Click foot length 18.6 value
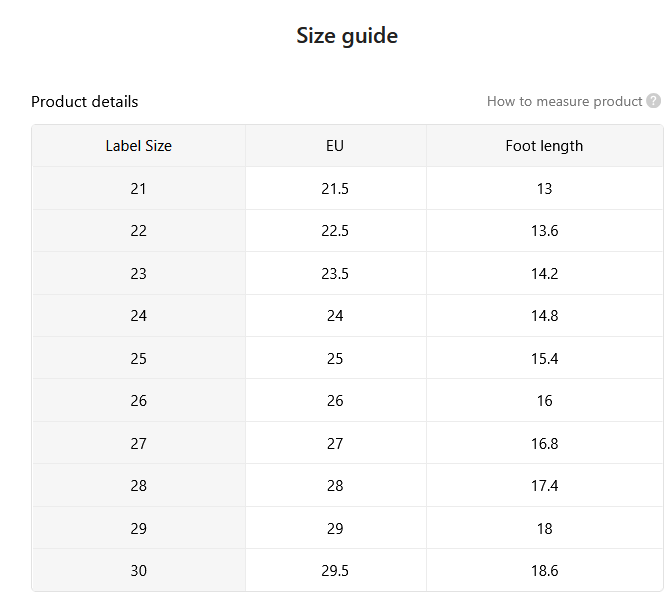 tap(544, 570)
